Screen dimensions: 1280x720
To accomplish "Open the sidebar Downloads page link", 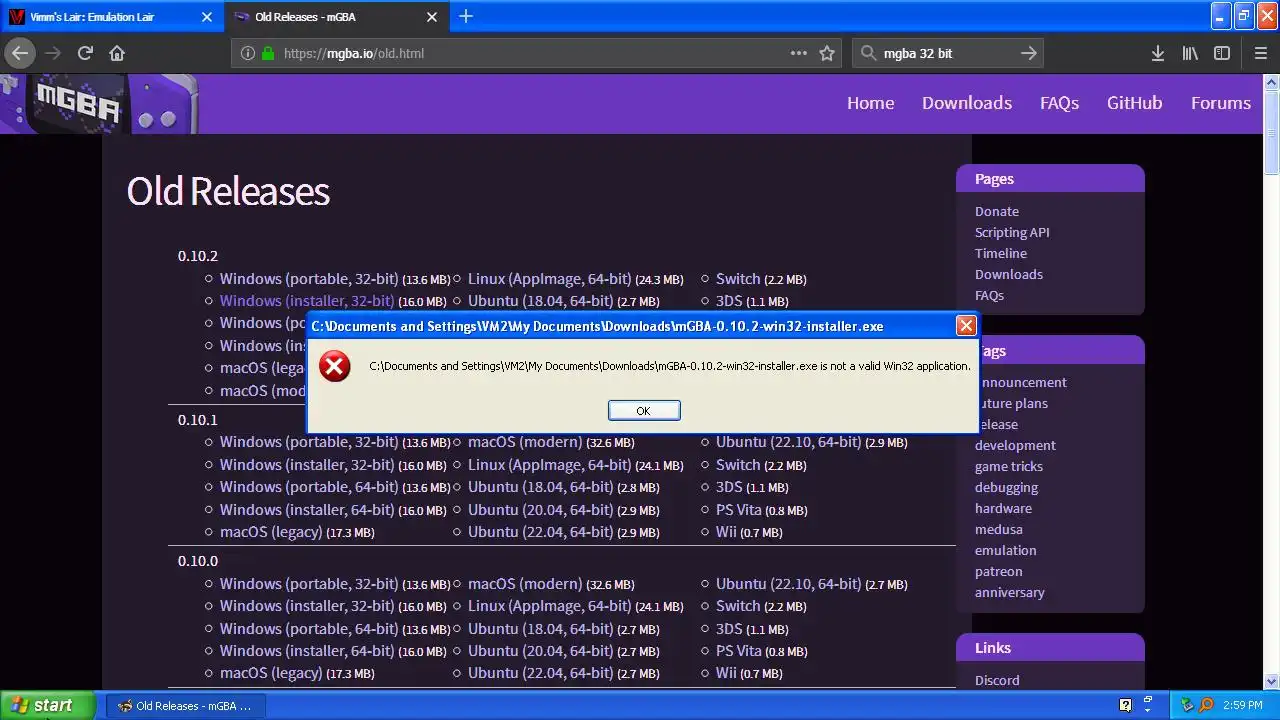I will pos(1009,274).
